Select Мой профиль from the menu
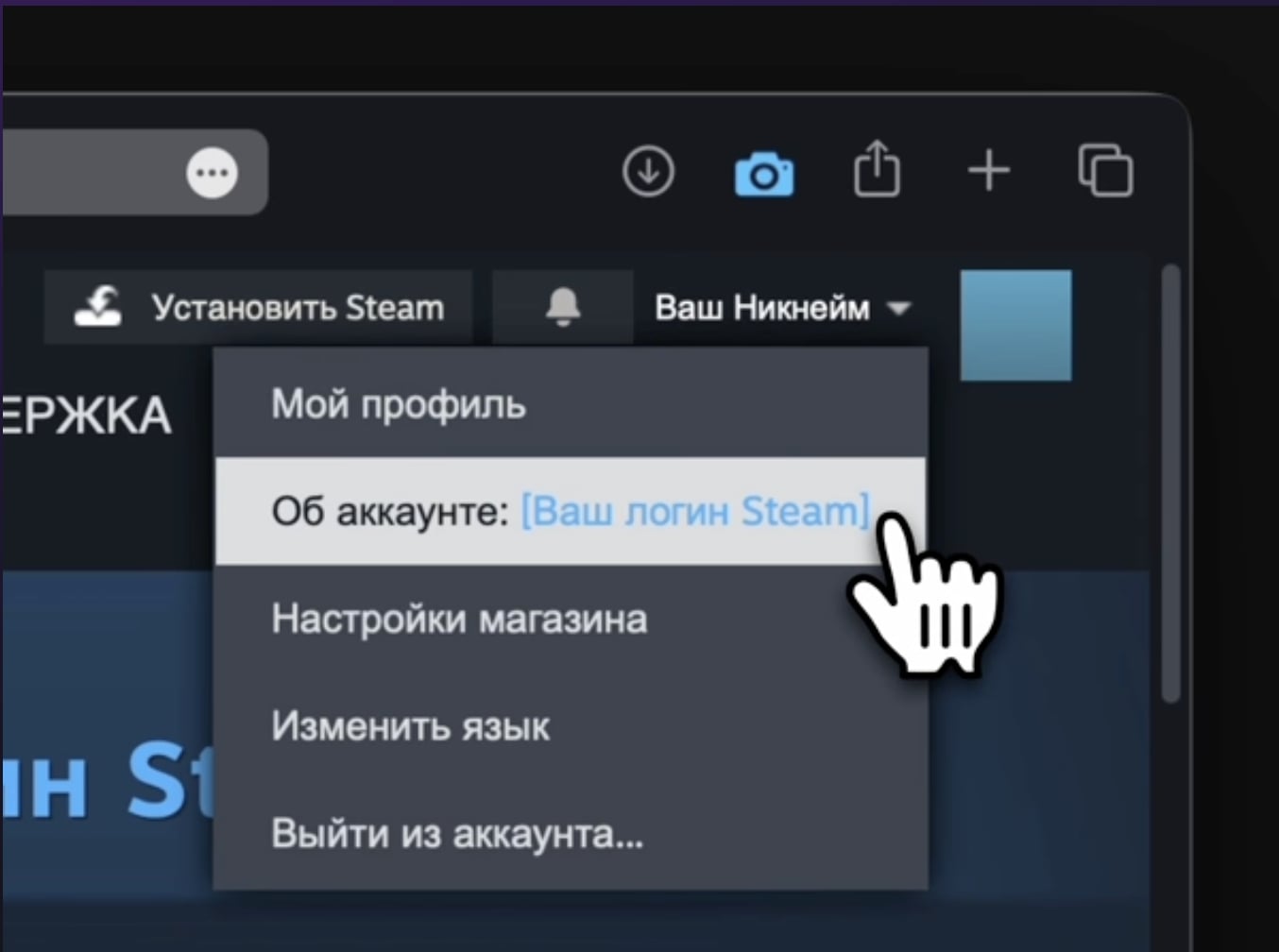Viewport: 1279px width, 952px height. tap(398, 404)
